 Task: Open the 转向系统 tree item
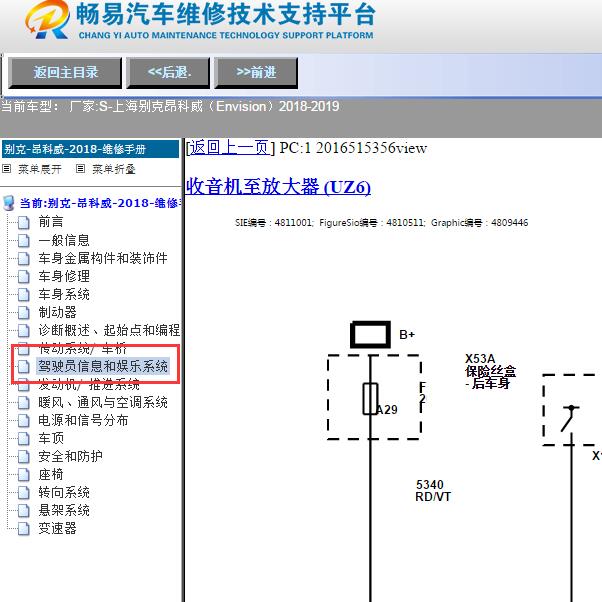[x=64, y=492]
